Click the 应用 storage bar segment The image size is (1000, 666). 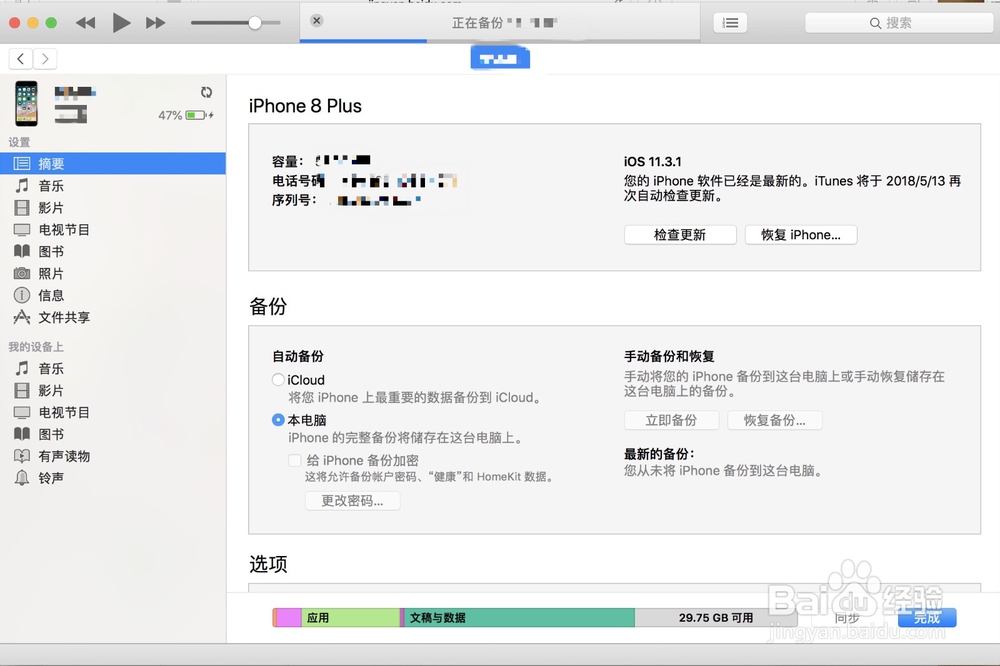tap(350, 618)
